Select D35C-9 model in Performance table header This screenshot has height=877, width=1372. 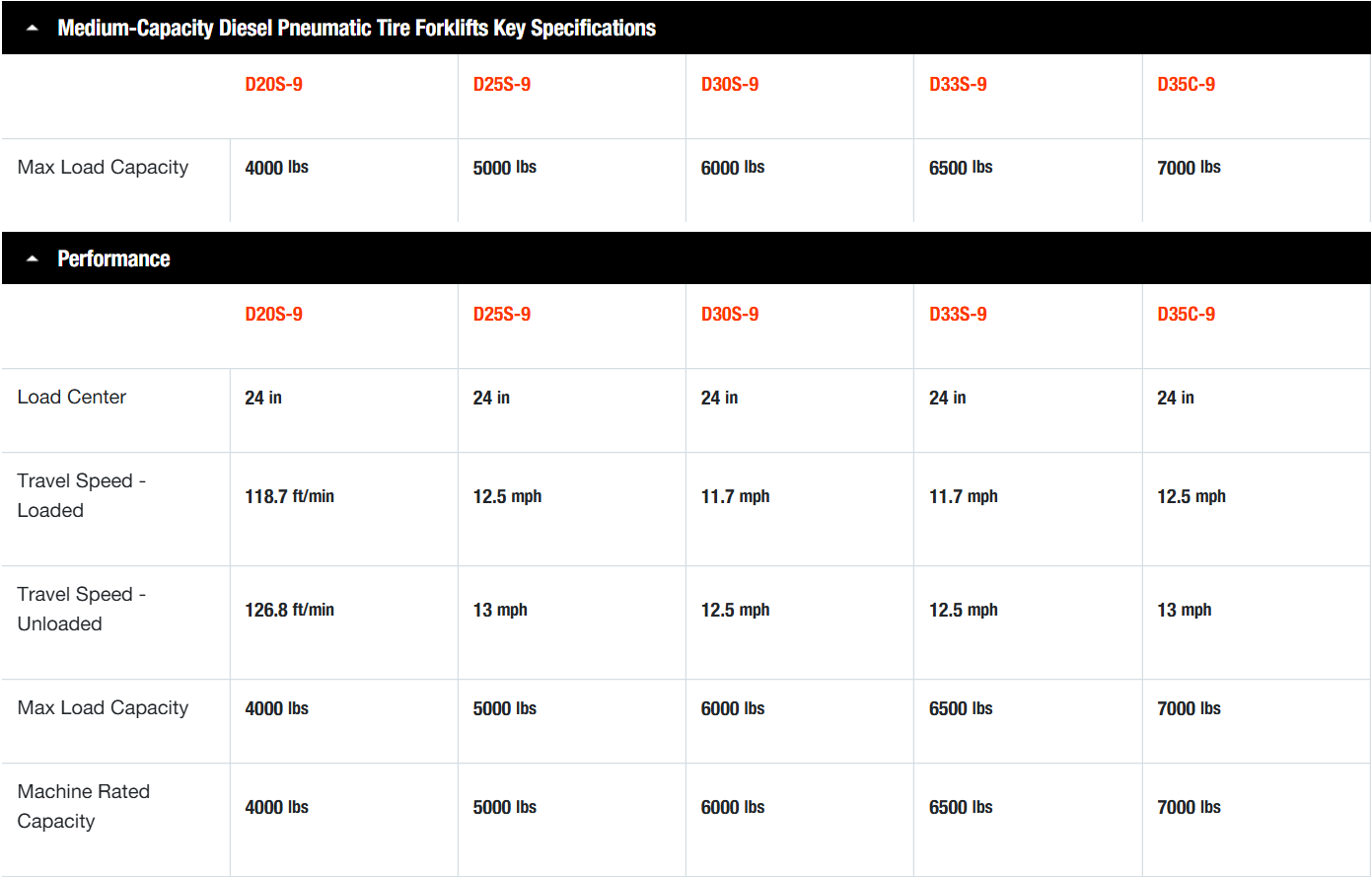coord(1186,314)
